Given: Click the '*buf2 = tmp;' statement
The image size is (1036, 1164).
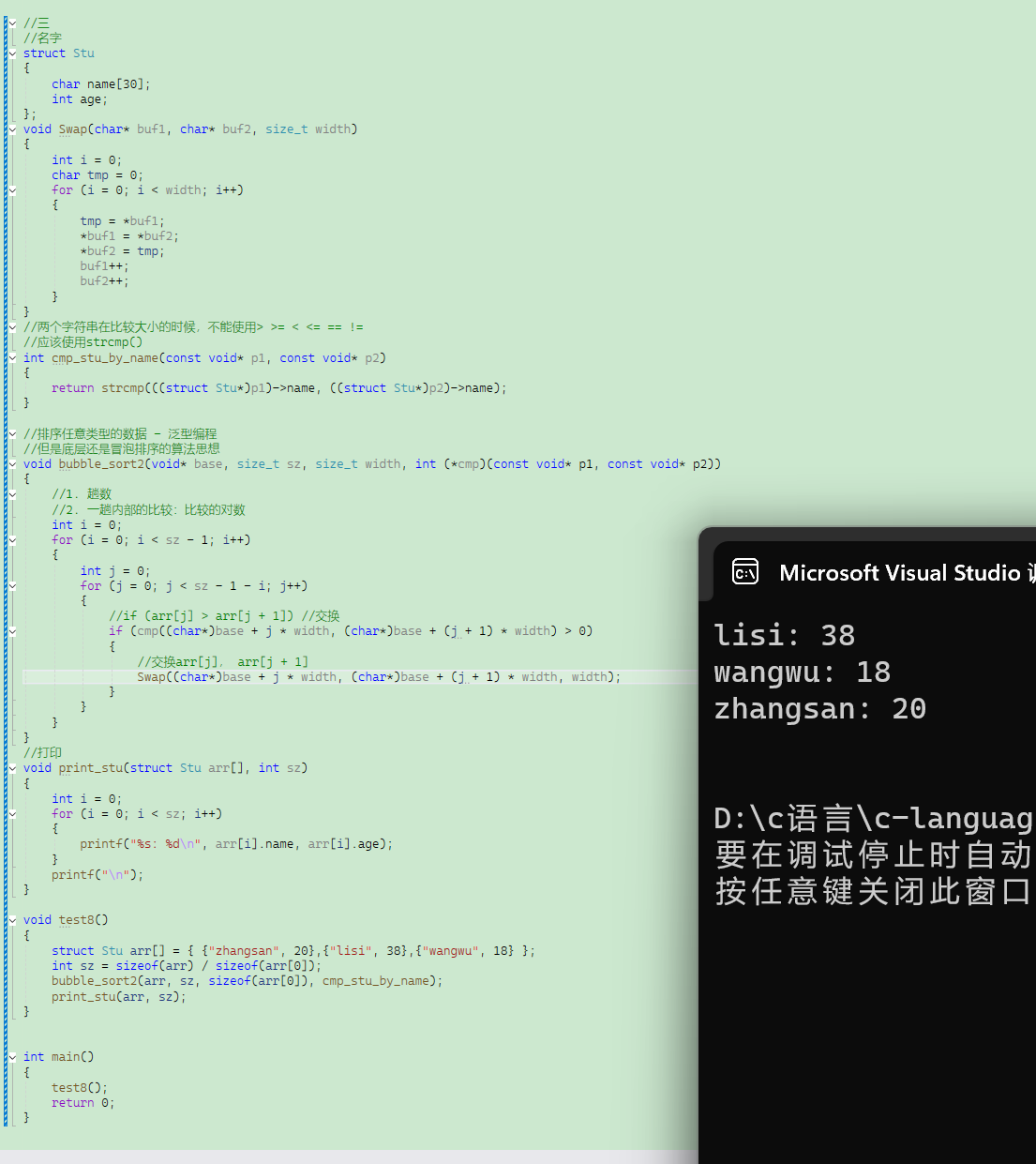Looking at the screenshot, I should [122, 251].
